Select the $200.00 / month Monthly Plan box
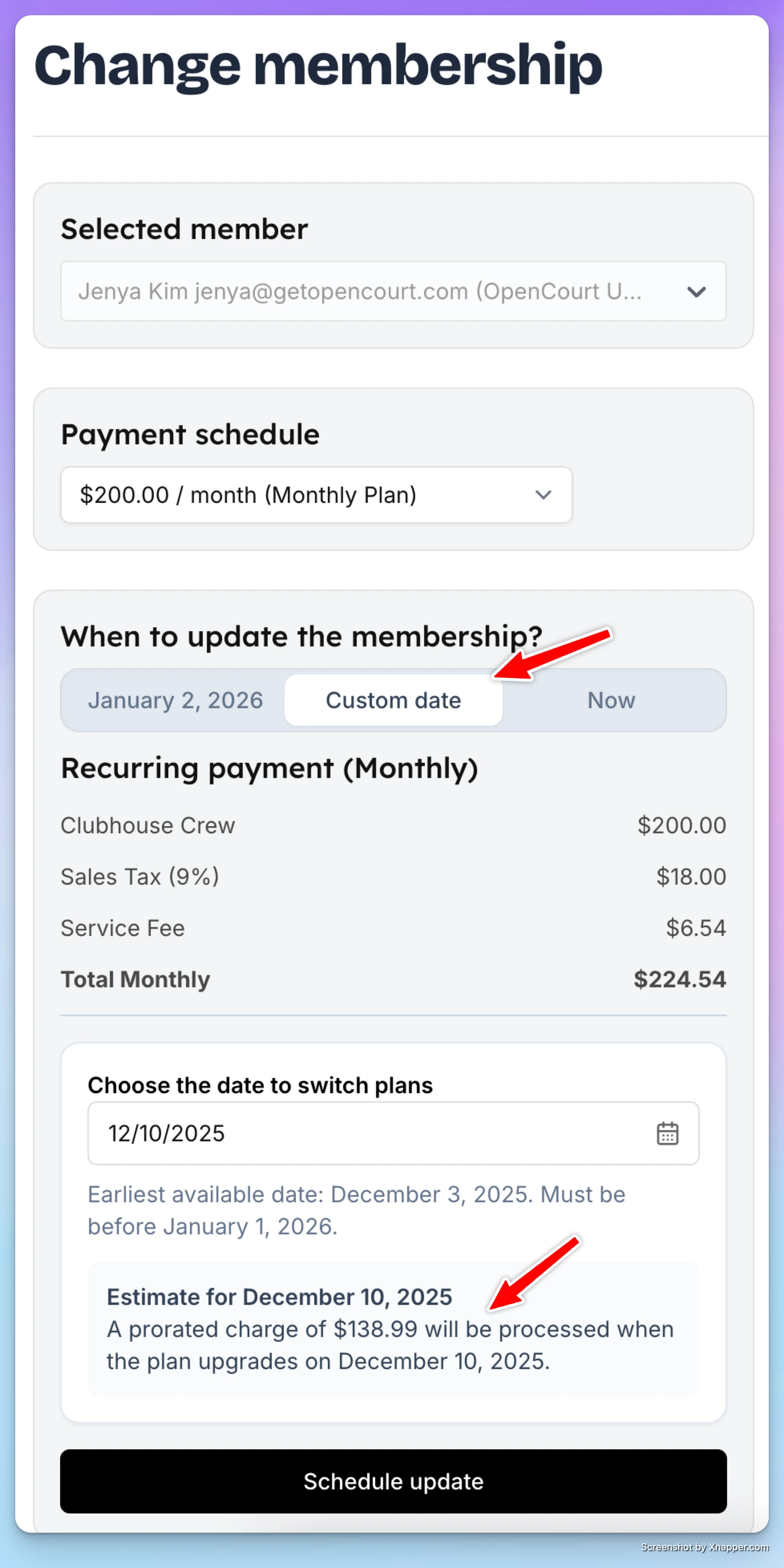 point(316,495)
